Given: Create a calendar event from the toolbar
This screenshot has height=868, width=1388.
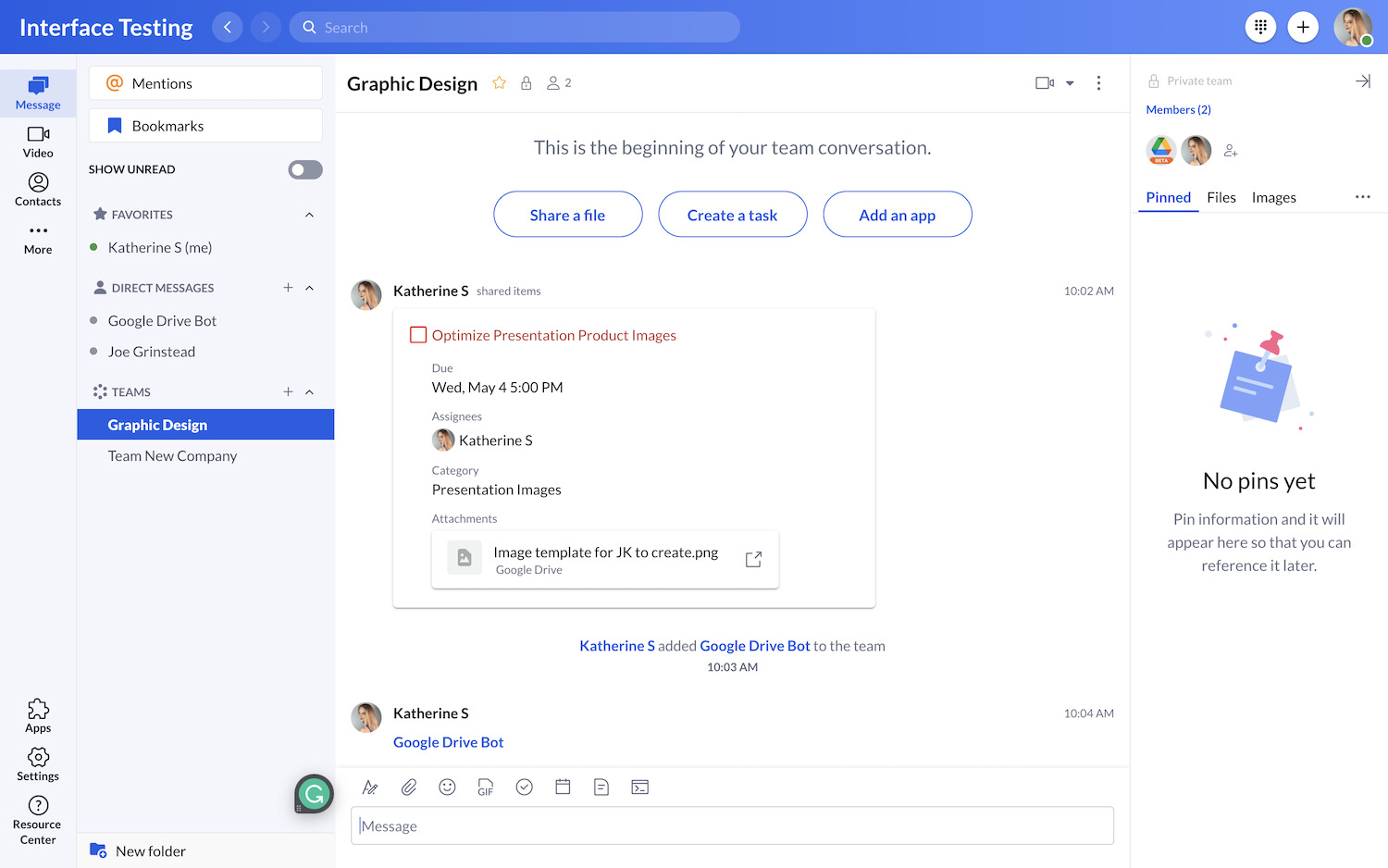Looking at the screenshot, I should [x=563, y=787].
